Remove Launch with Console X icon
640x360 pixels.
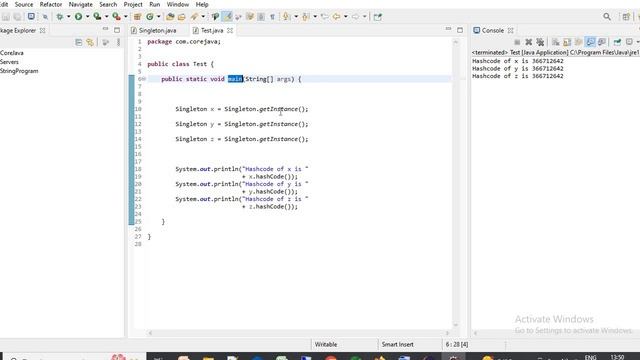coord(529,42)
